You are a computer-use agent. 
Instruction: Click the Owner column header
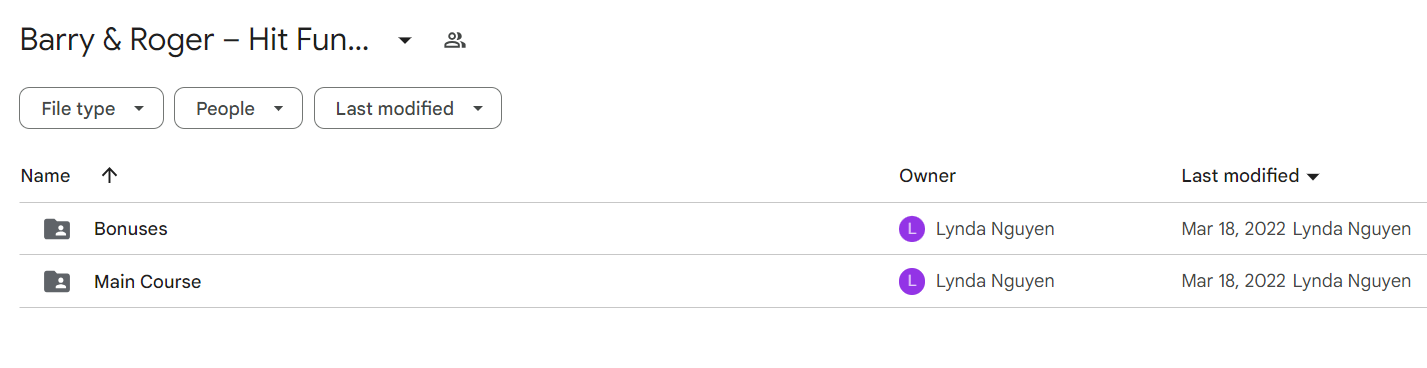[927, 176]
